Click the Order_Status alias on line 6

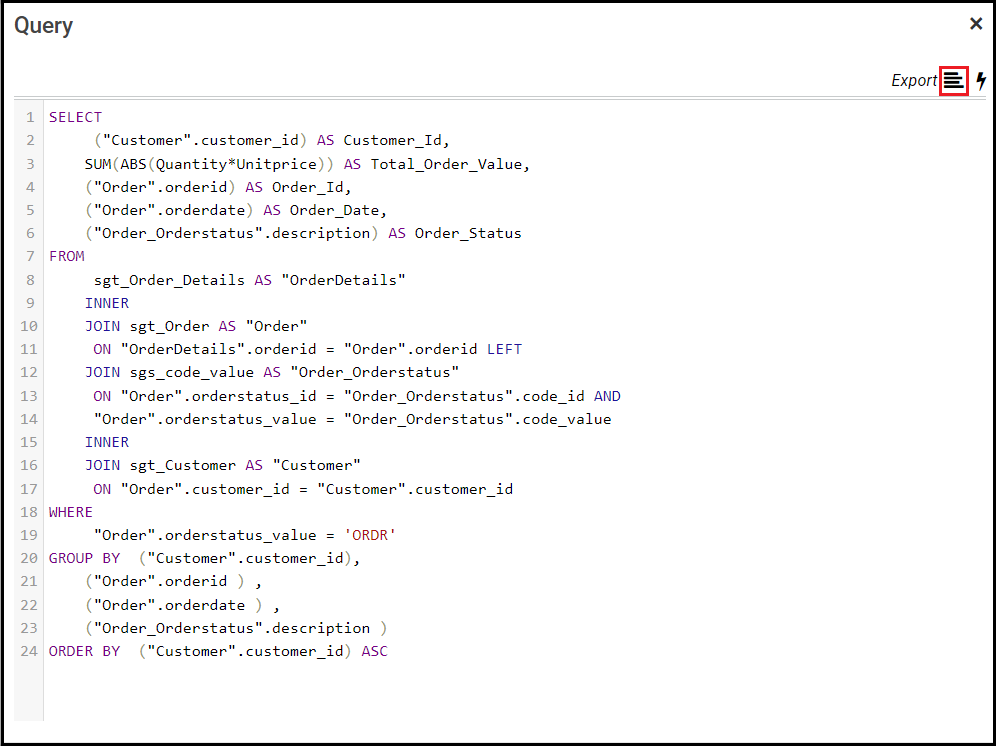[468, 233]
